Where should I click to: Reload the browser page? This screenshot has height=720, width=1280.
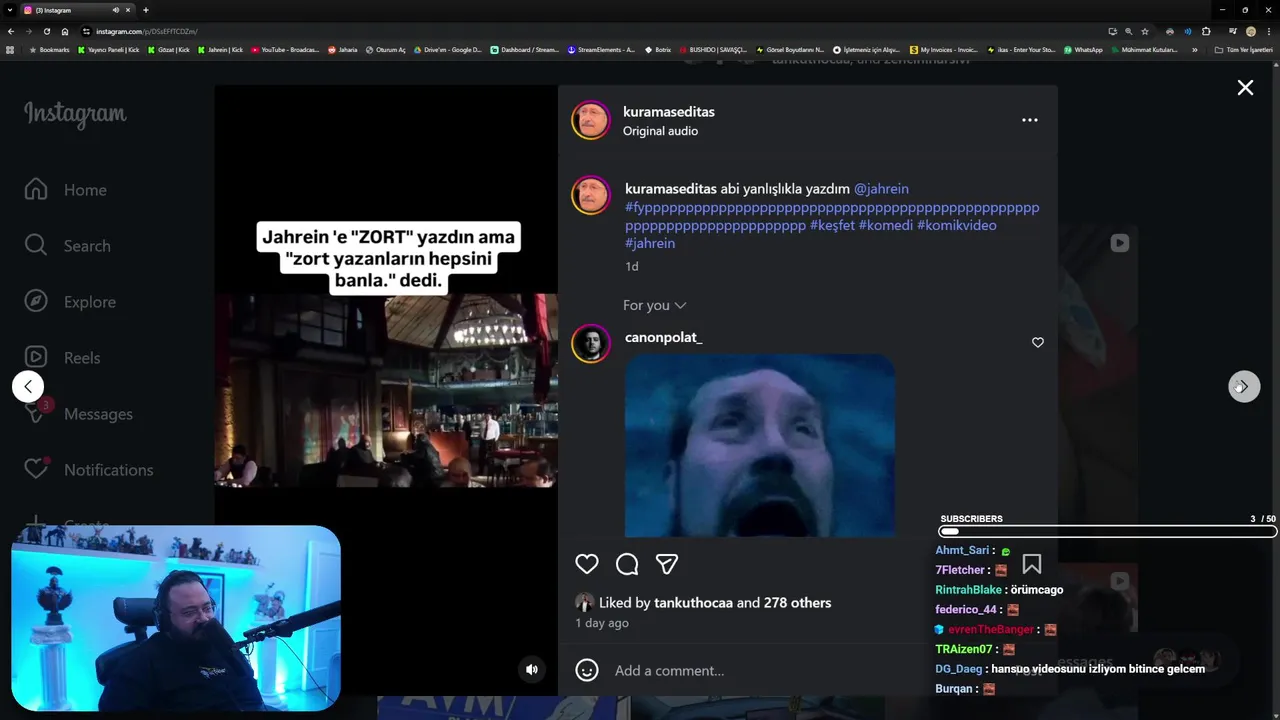pos(46,31)
